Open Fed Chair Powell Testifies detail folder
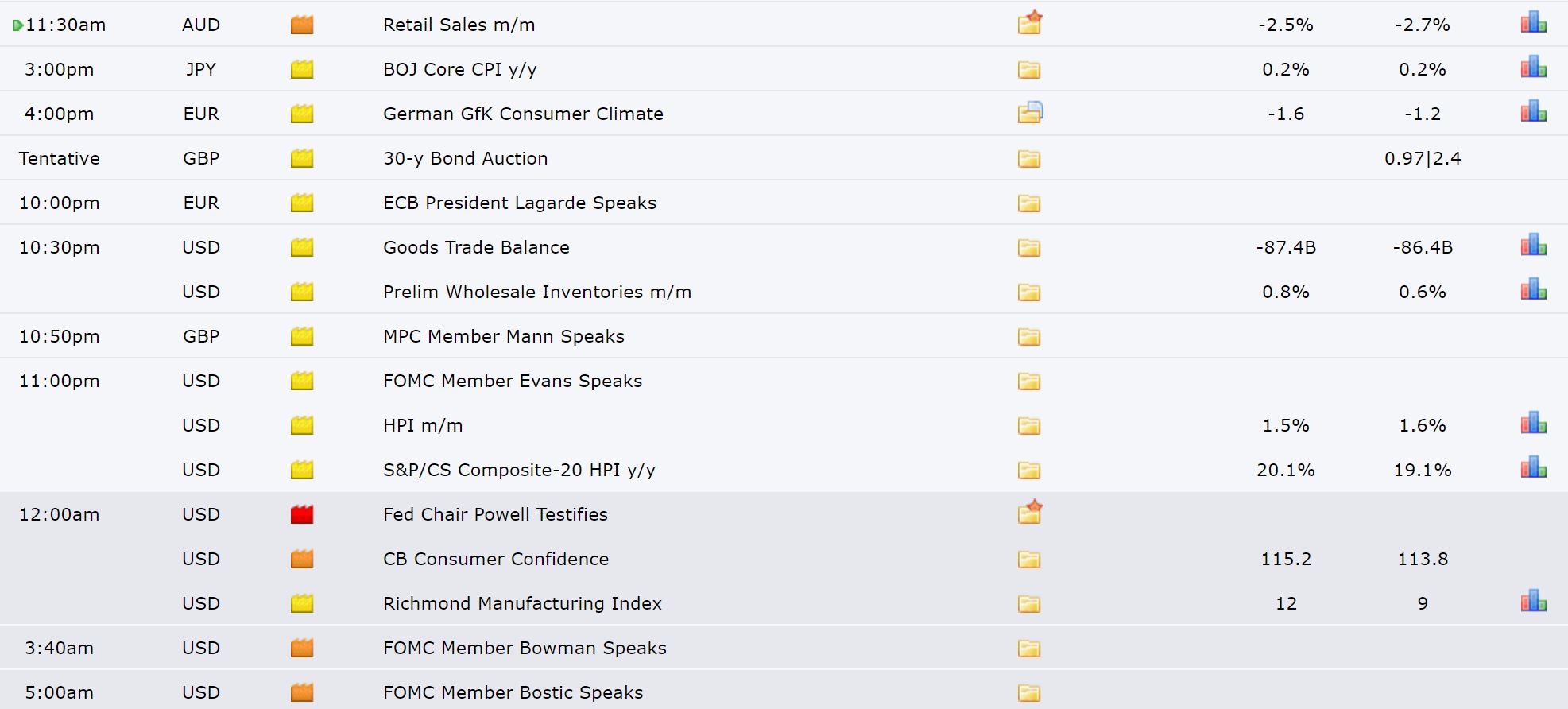1568x709 pixels. 1030,513
